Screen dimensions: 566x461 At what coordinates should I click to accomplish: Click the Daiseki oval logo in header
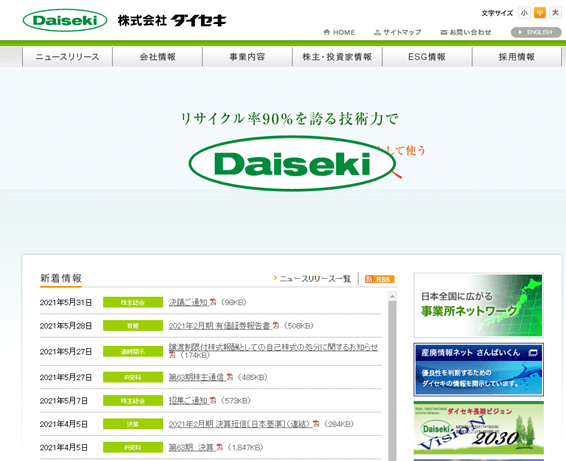tap(65, 20)
